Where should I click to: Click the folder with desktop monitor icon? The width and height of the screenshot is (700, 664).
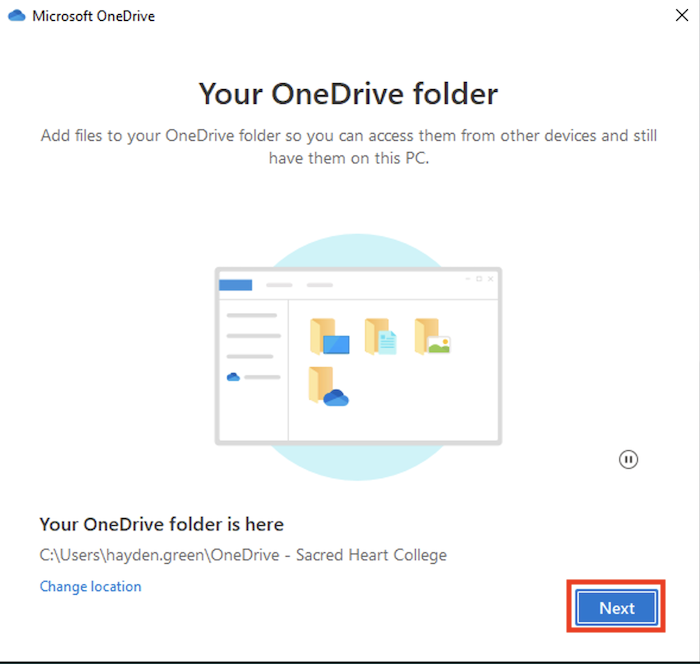pyautogui.click(x=329, y=337)
